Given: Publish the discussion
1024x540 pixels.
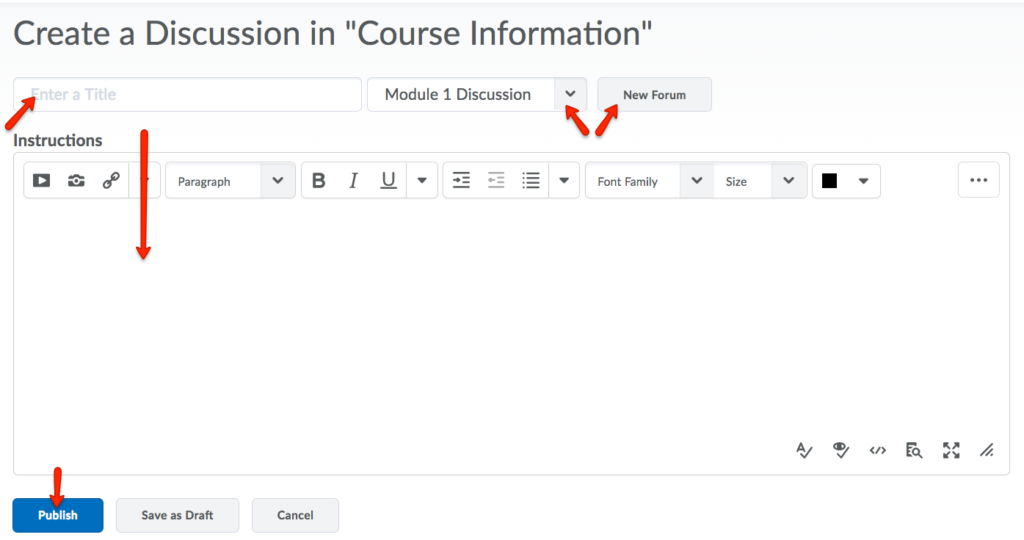Looking at the screenshot, I should coord(57,515).
